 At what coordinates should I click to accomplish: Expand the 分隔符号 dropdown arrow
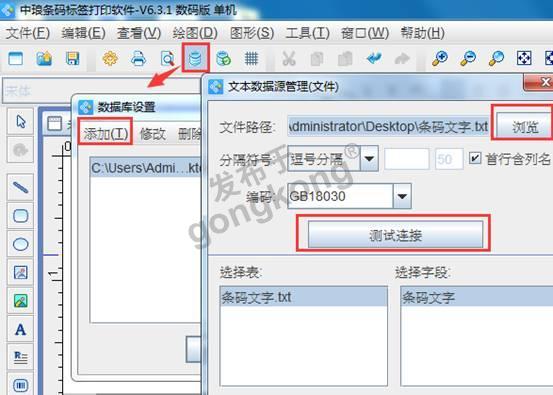(369, 159)
